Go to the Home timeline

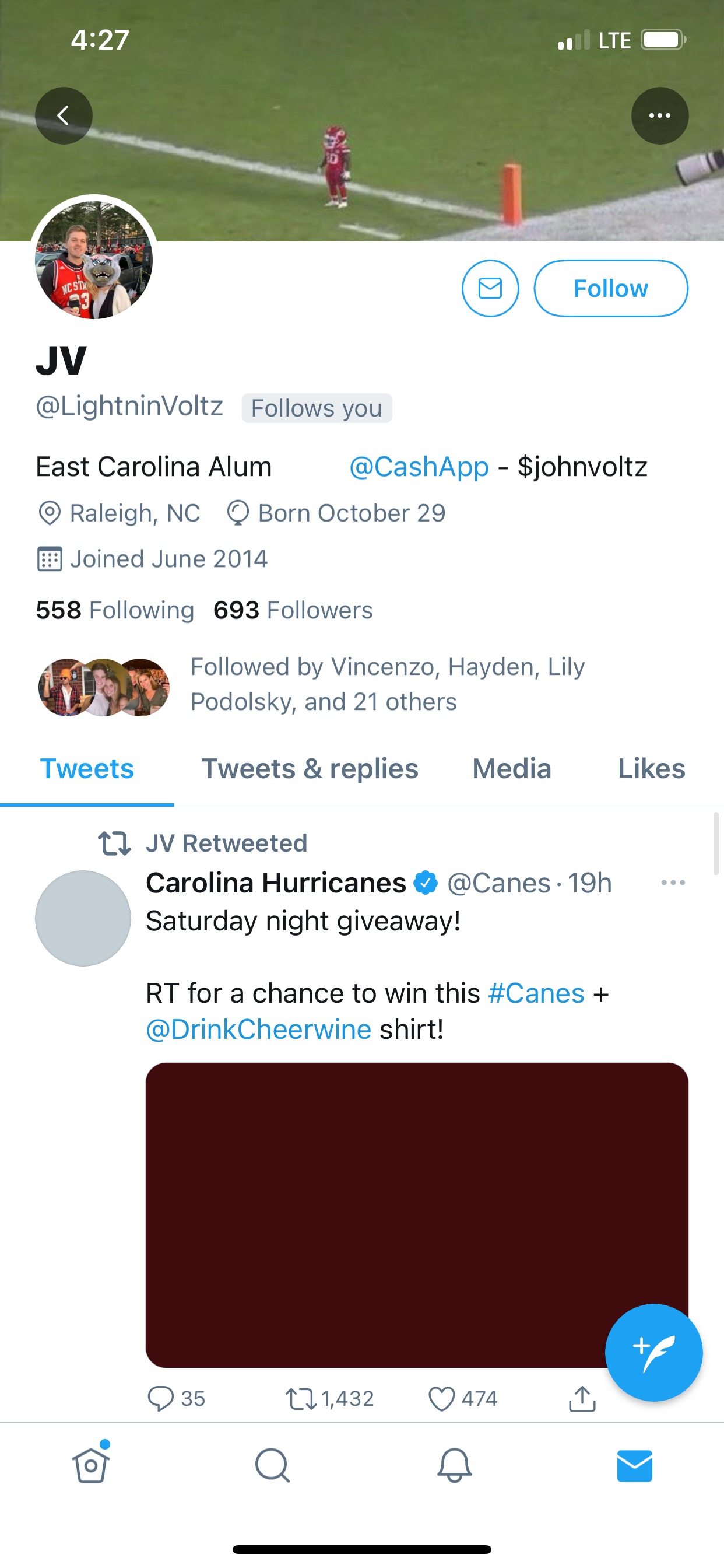91,1465
